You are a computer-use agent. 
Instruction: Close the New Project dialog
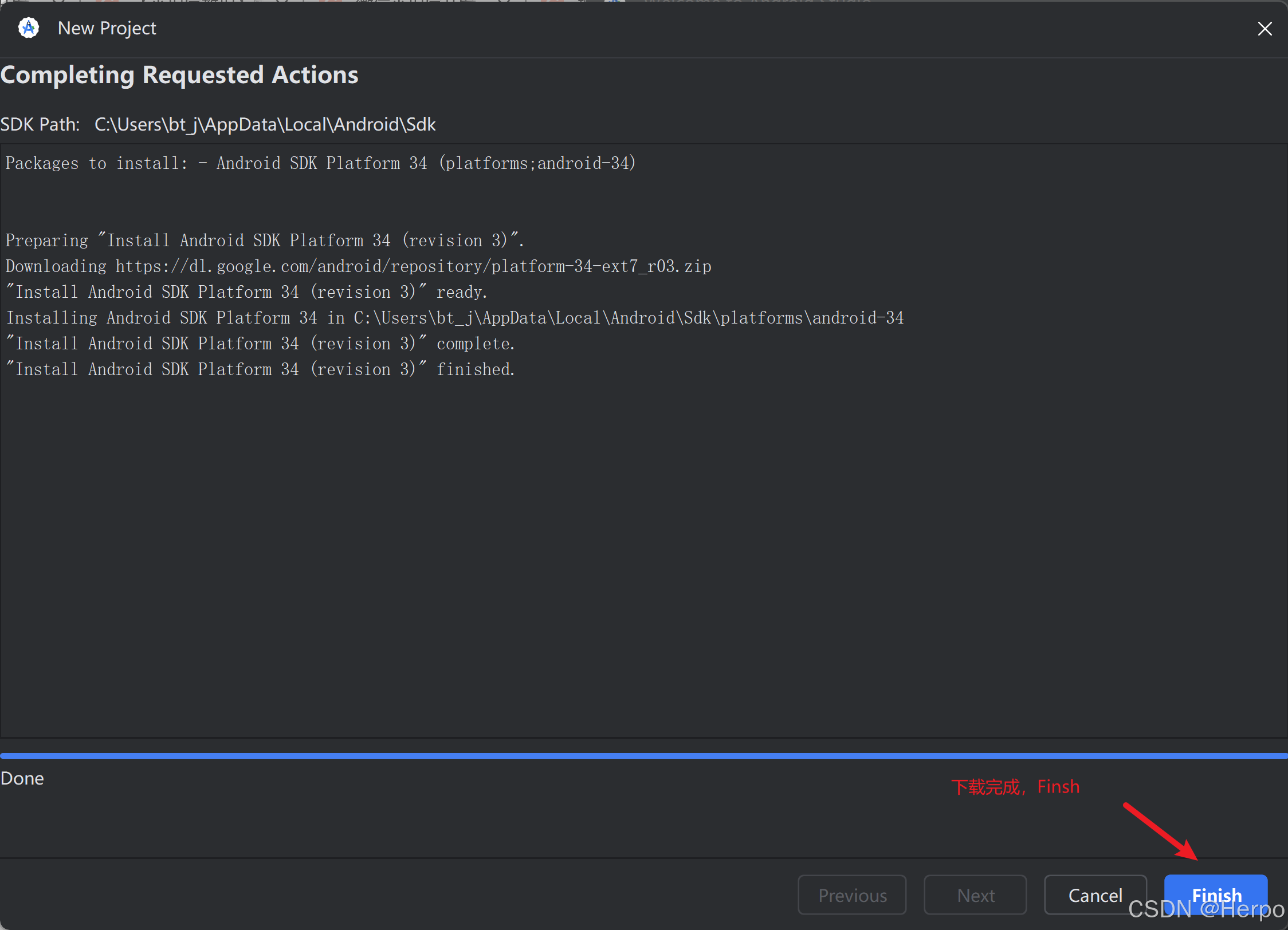1265,29
